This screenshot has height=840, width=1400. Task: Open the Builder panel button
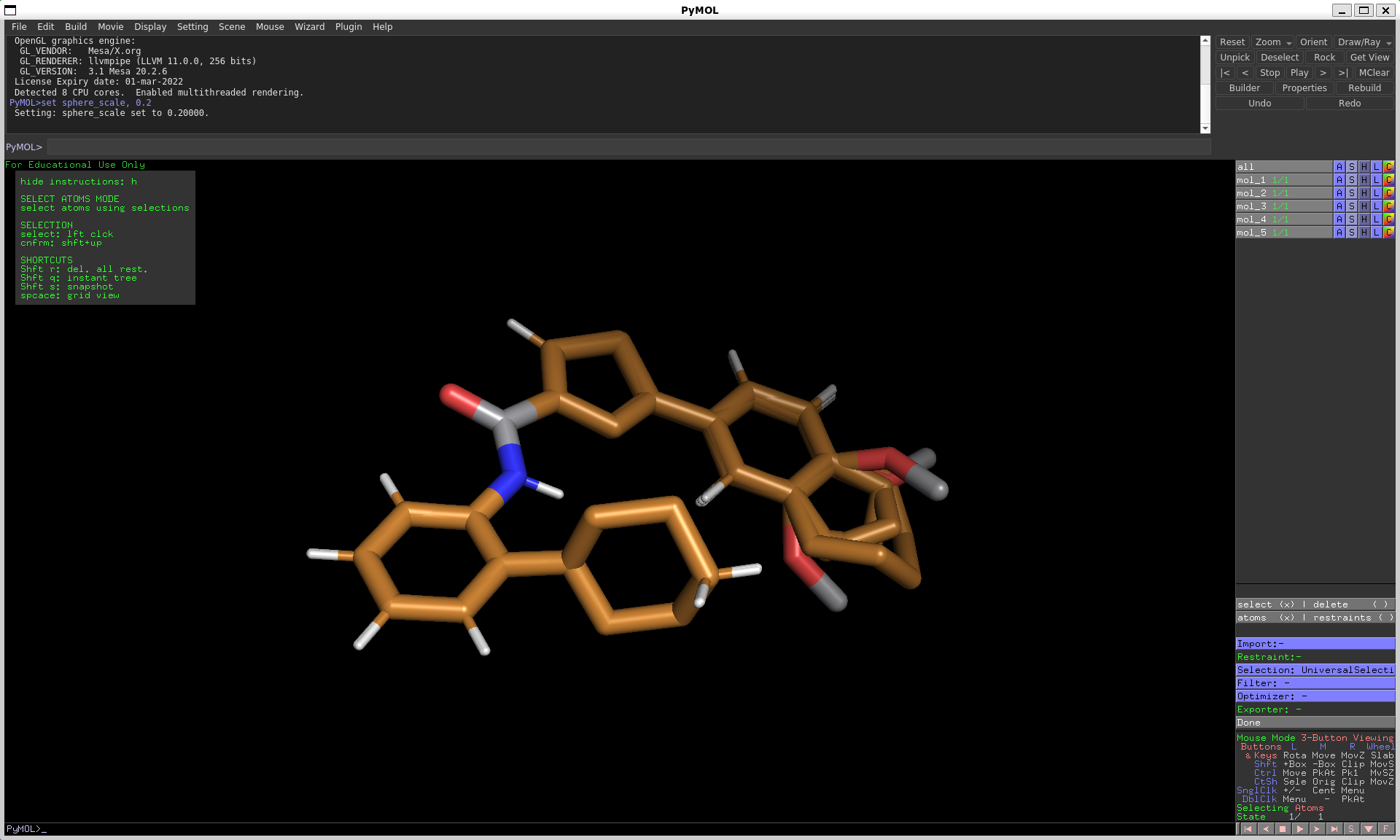pyautogui.click(x=1245, y=88)
